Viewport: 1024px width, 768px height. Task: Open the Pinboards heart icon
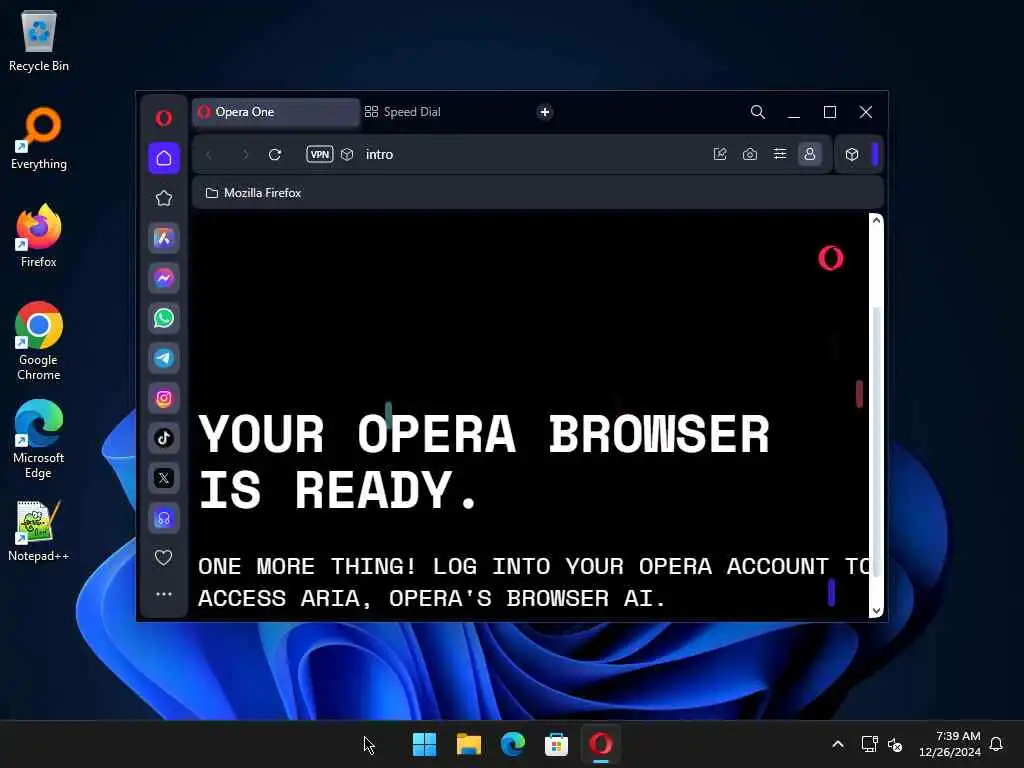click(163, 557)
